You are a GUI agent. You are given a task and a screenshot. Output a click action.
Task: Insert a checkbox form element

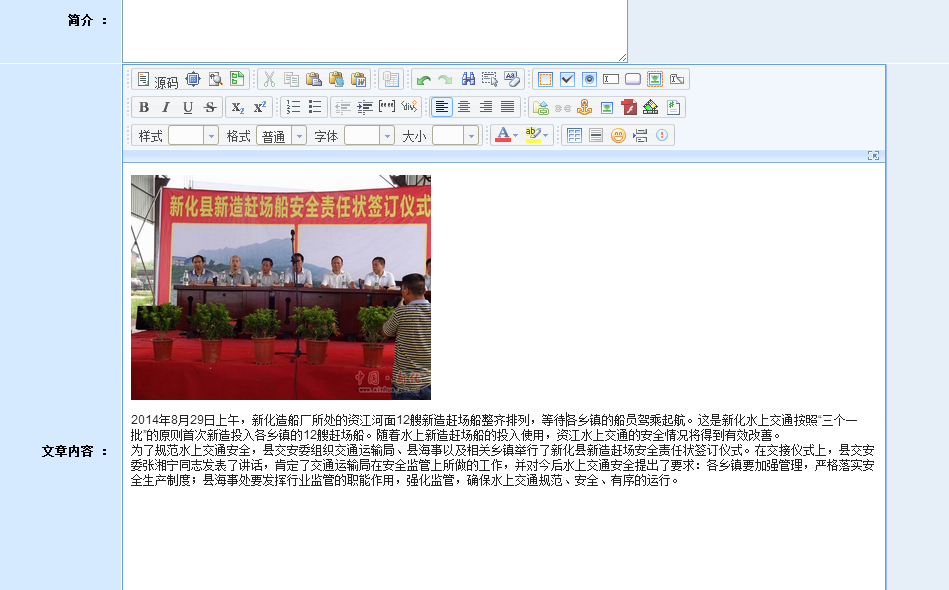coord(567,80)
